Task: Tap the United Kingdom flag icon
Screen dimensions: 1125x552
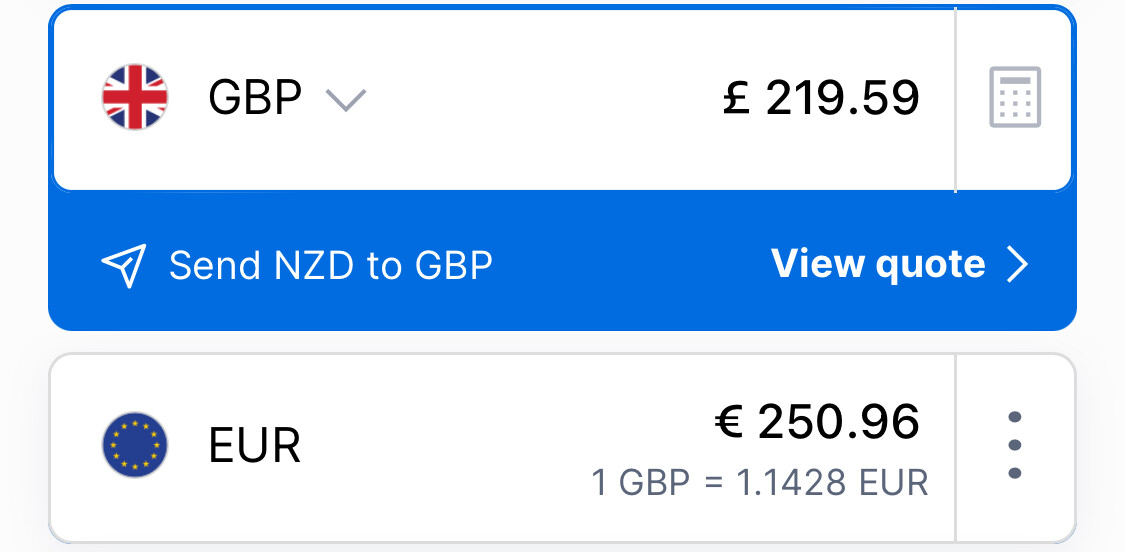Action: click(135, 97)
